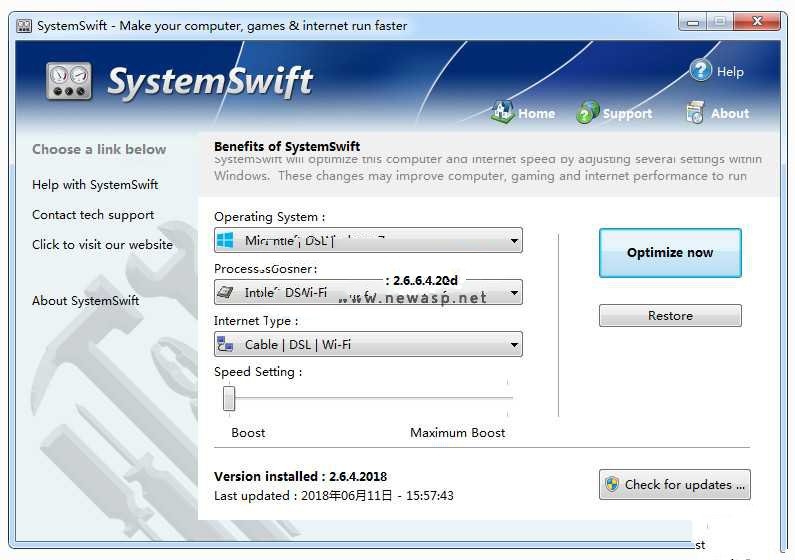
Task: Click the Help question mark icon
Action: 701,70
